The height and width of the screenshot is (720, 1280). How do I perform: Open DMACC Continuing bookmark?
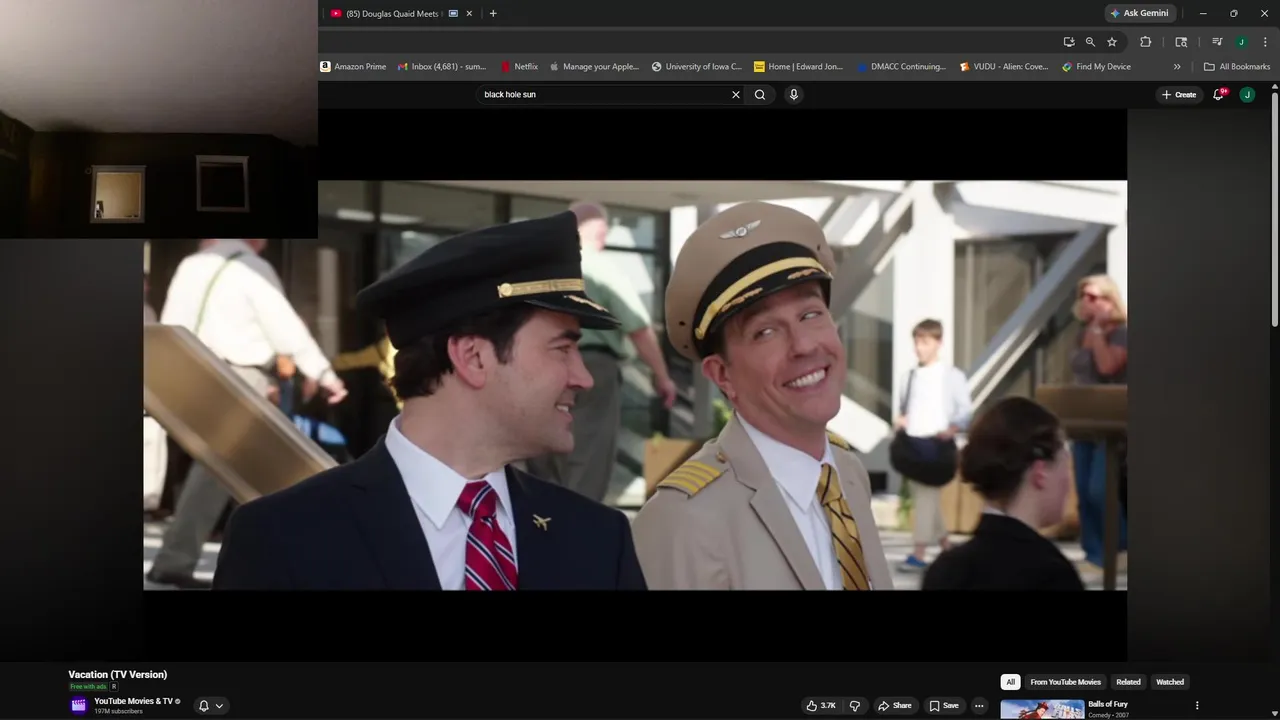point(901,67)
